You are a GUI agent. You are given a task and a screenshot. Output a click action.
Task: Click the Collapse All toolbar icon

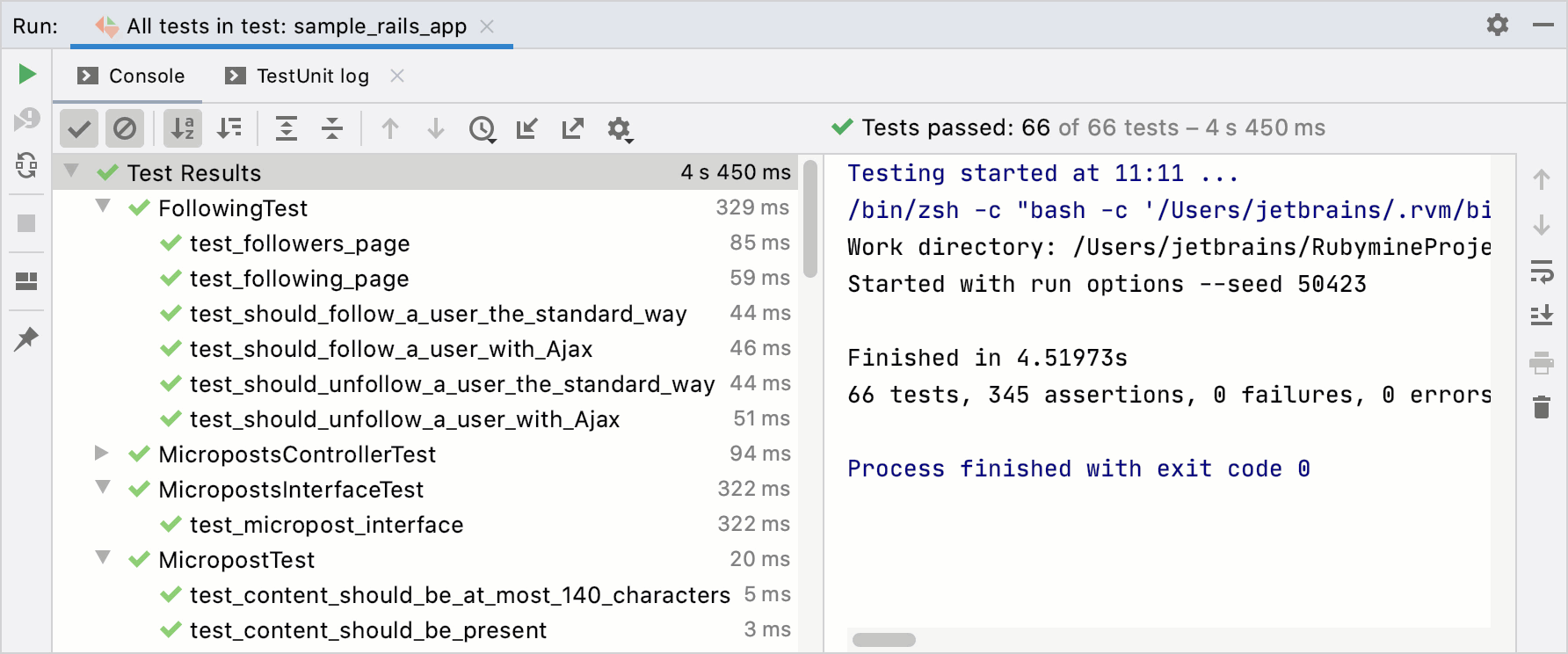(332, 128)
